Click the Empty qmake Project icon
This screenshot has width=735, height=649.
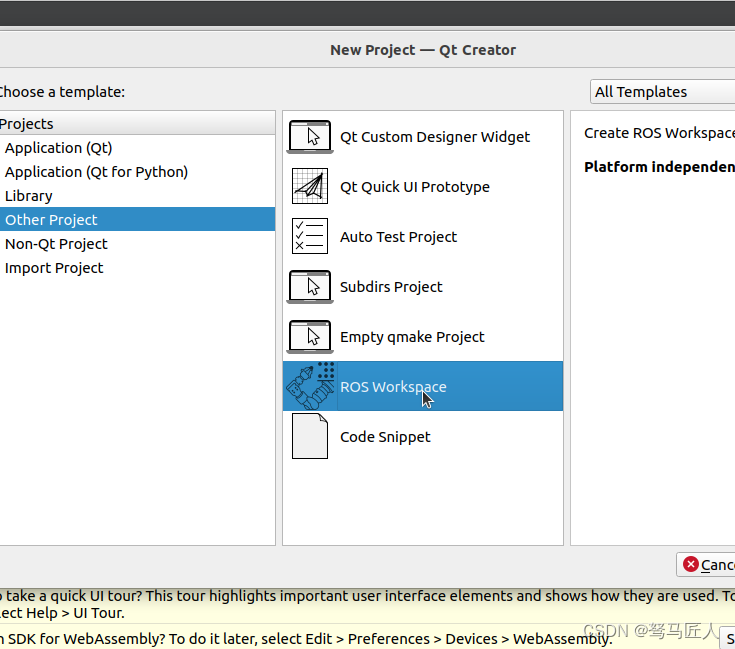click(310, 336)
